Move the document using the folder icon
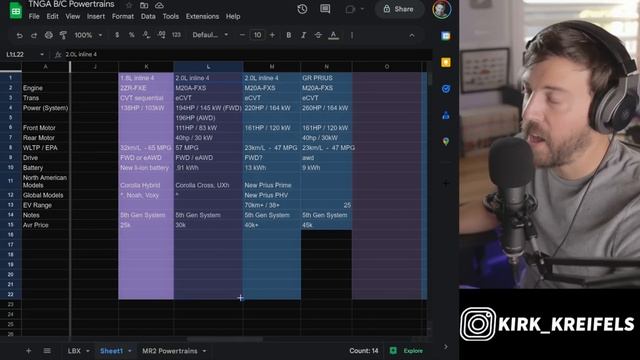 tap(144, 5)
